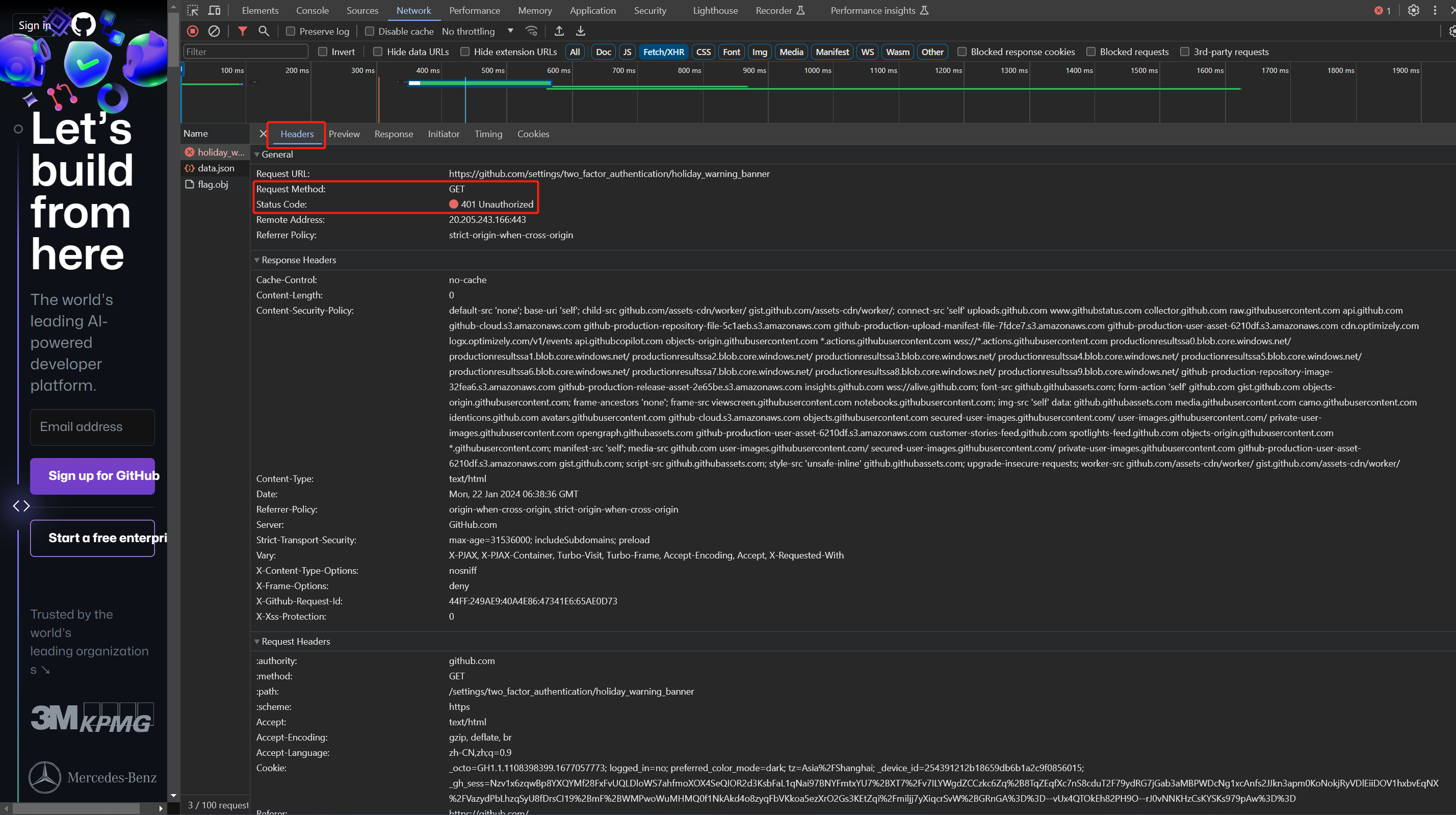Filter requests by Img type
Screen dimensions: 1456x815
760,52
